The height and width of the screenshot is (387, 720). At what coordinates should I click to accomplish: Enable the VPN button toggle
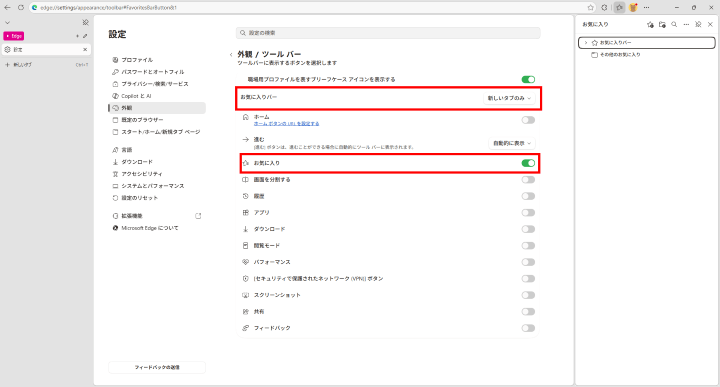(x=528, y=279)
